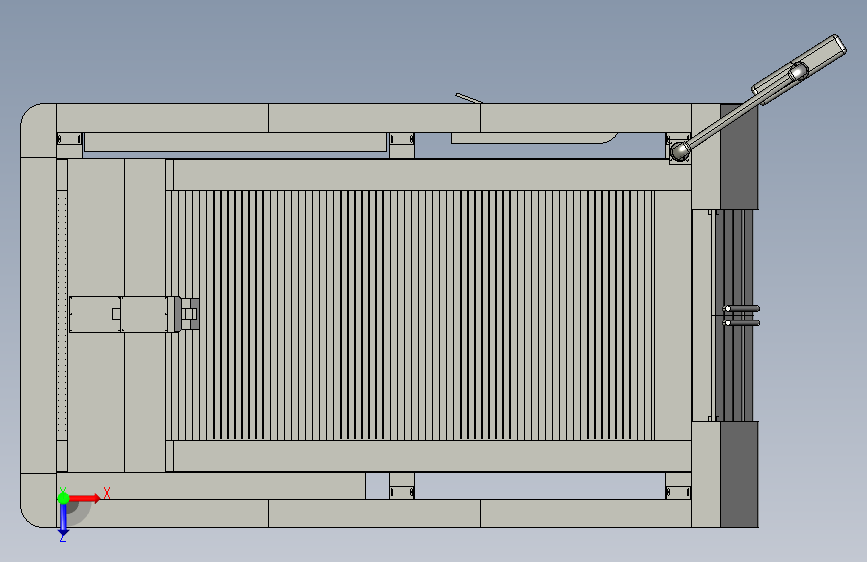867x562 pixels.
Task: Pick the lower dark gray end block
Action: [x=739, y=474]
